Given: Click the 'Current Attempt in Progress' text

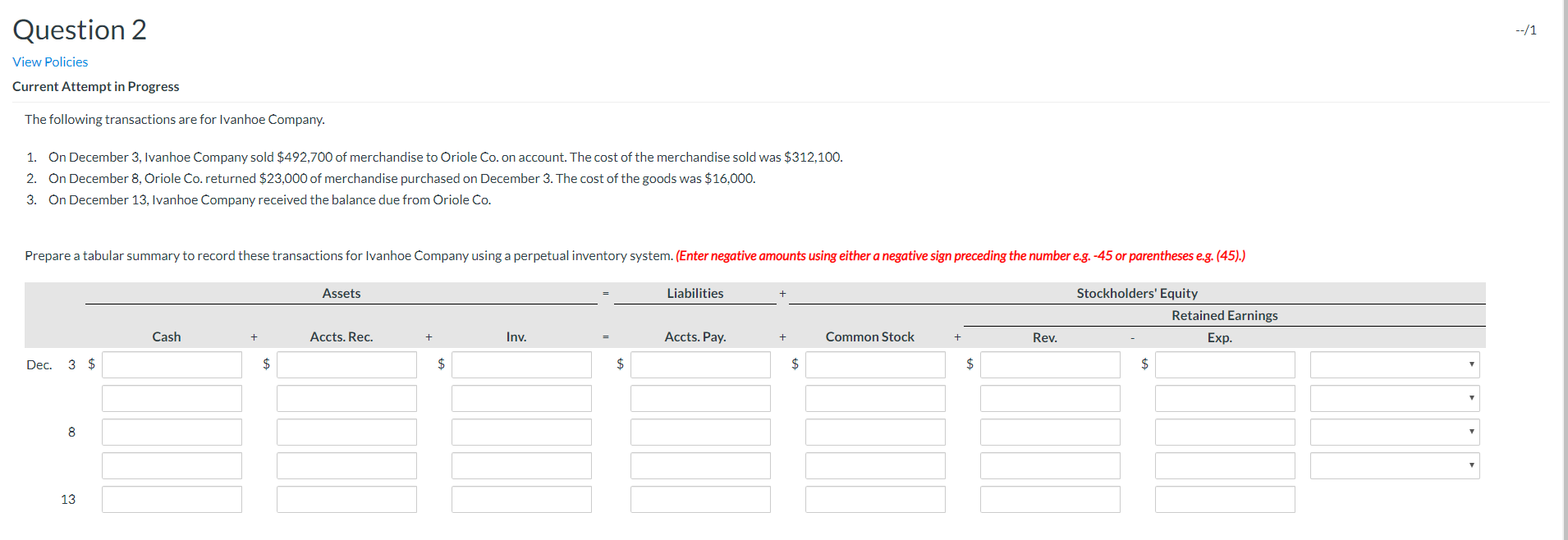Looking at the screenshot, I should (x=95, y=86).
